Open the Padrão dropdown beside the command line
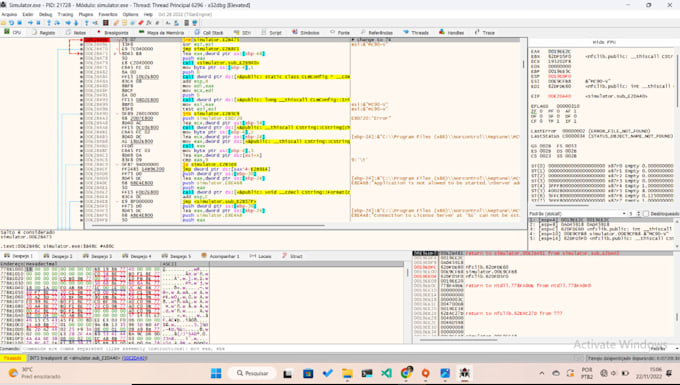The image size is (680, 385). [664, 348]
